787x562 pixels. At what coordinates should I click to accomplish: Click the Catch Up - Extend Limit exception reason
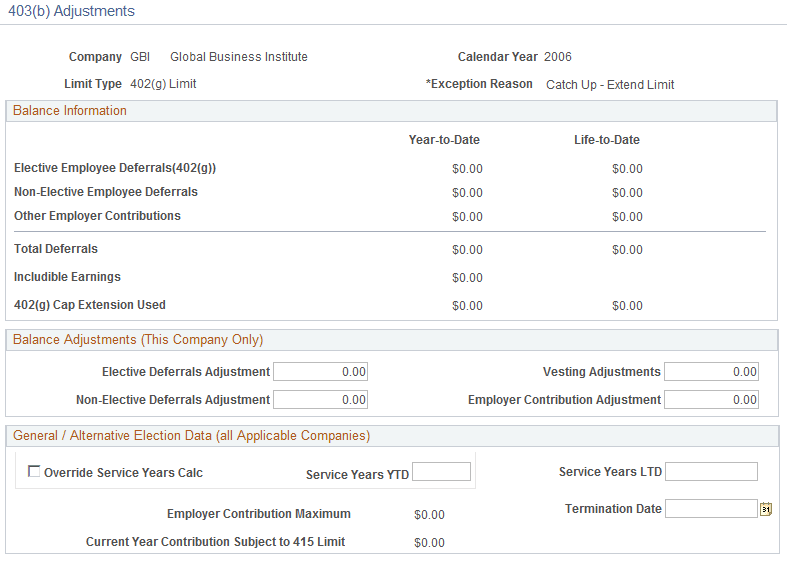tap(610, 85)
